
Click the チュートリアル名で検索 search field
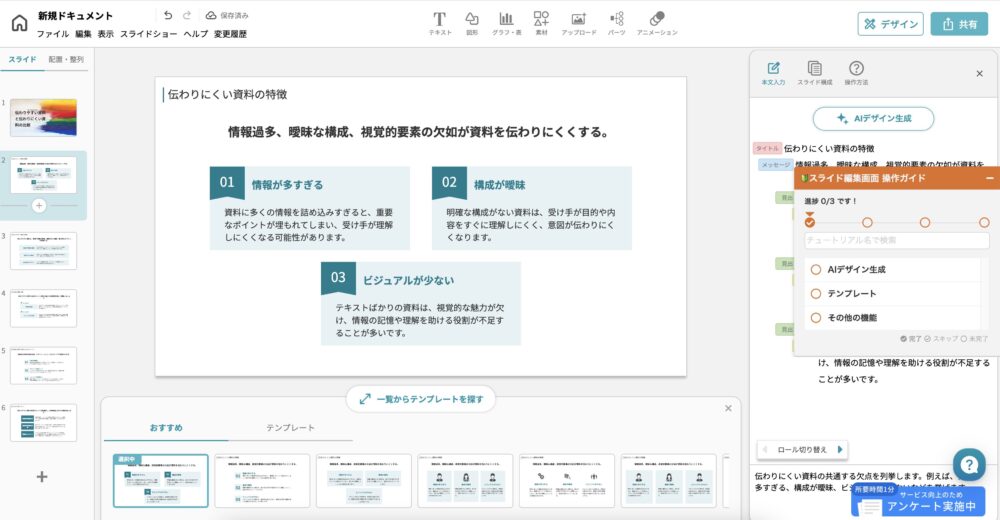(896, 240)
